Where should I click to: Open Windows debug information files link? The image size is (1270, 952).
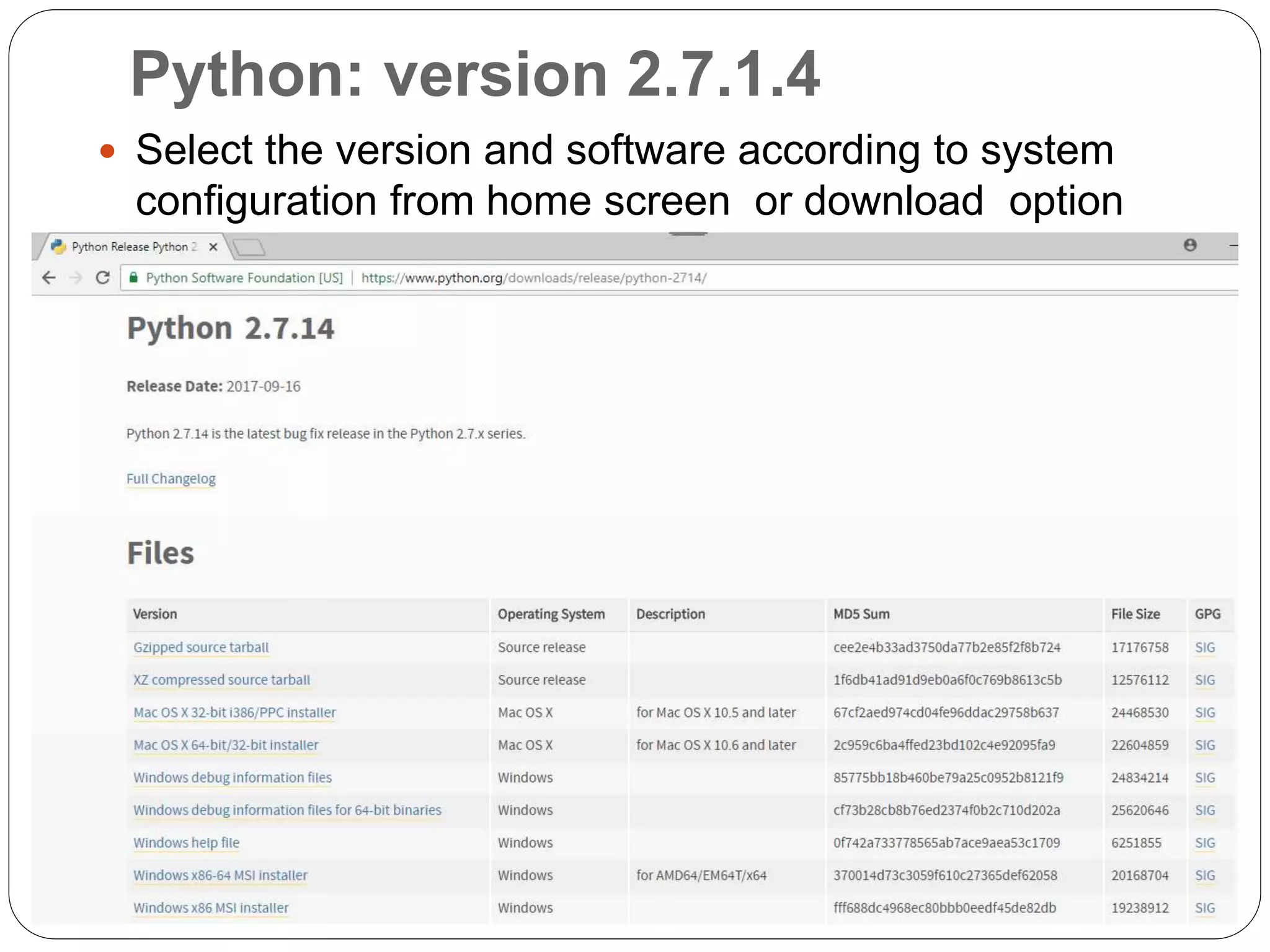[233, 777]
